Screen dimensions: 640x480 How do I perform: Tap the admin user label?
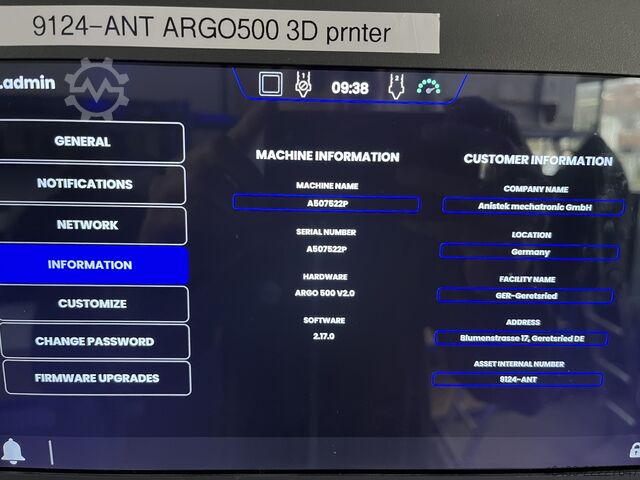pos(28,83)
